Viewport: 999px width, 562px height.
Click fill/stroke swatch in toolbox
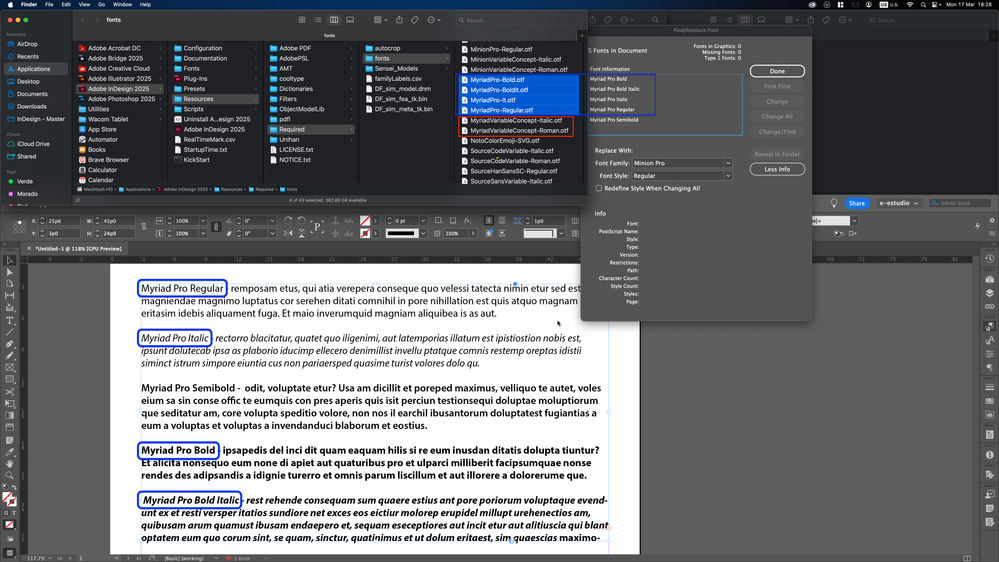pyautogui.click(x=9, y=500)
